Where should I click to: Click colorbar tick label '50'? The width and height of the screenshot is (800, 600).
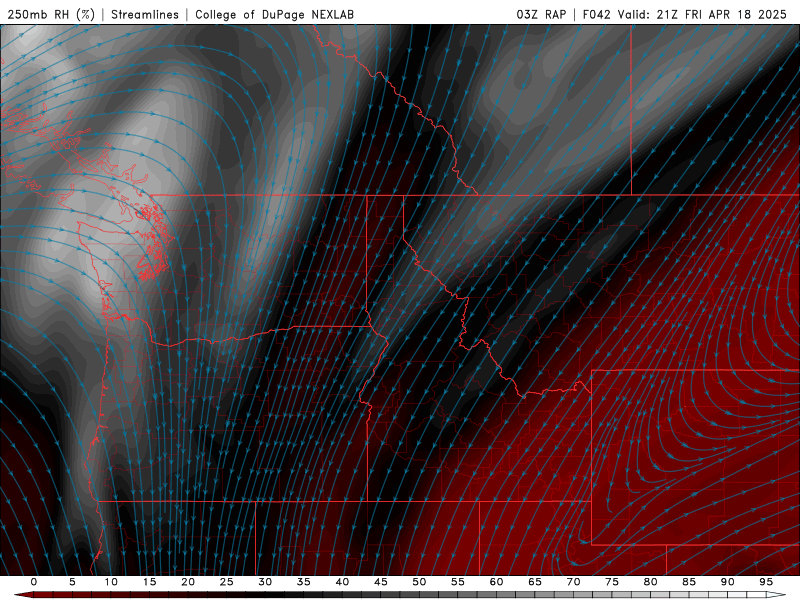coord(419,582)
